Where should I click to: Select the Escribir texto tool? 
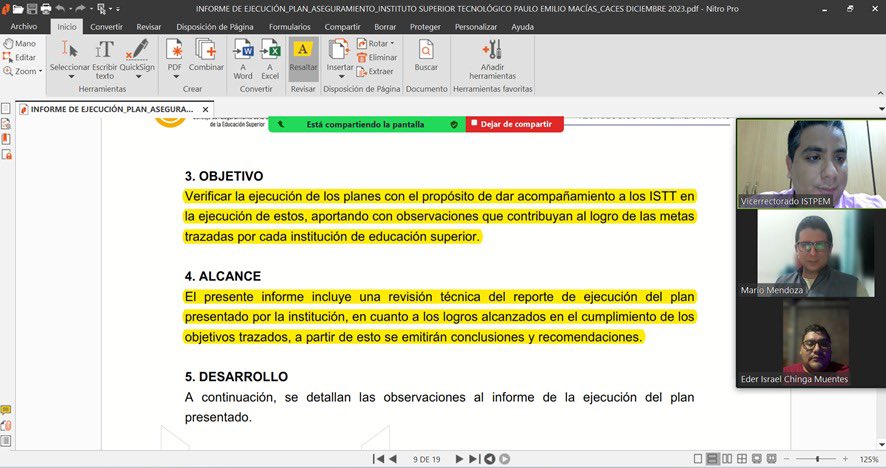[105, 59]
